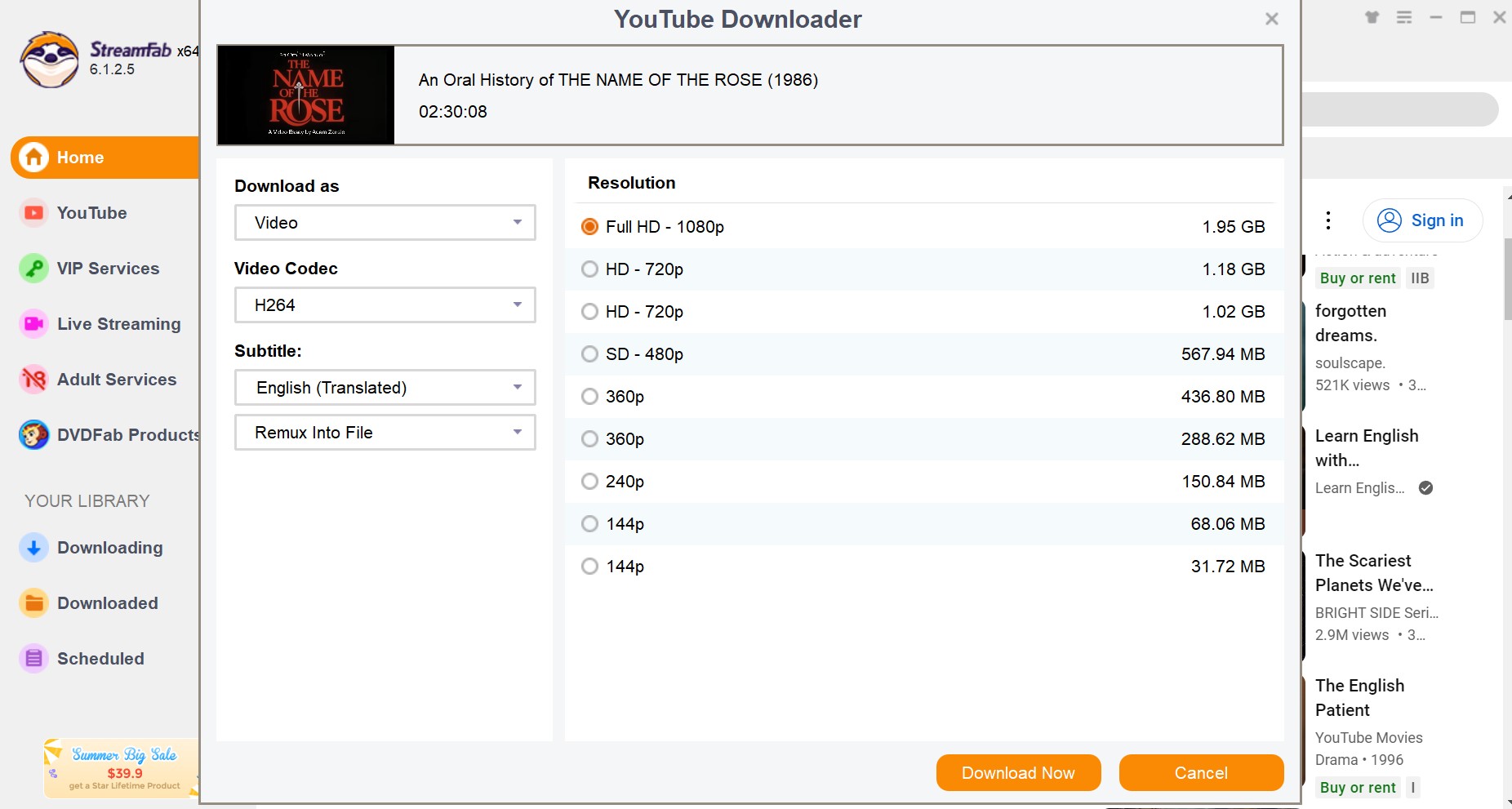Select HD - 720p 1.02 GB option
Viewport: 1512px width, 809px height.
pos(589,312)
